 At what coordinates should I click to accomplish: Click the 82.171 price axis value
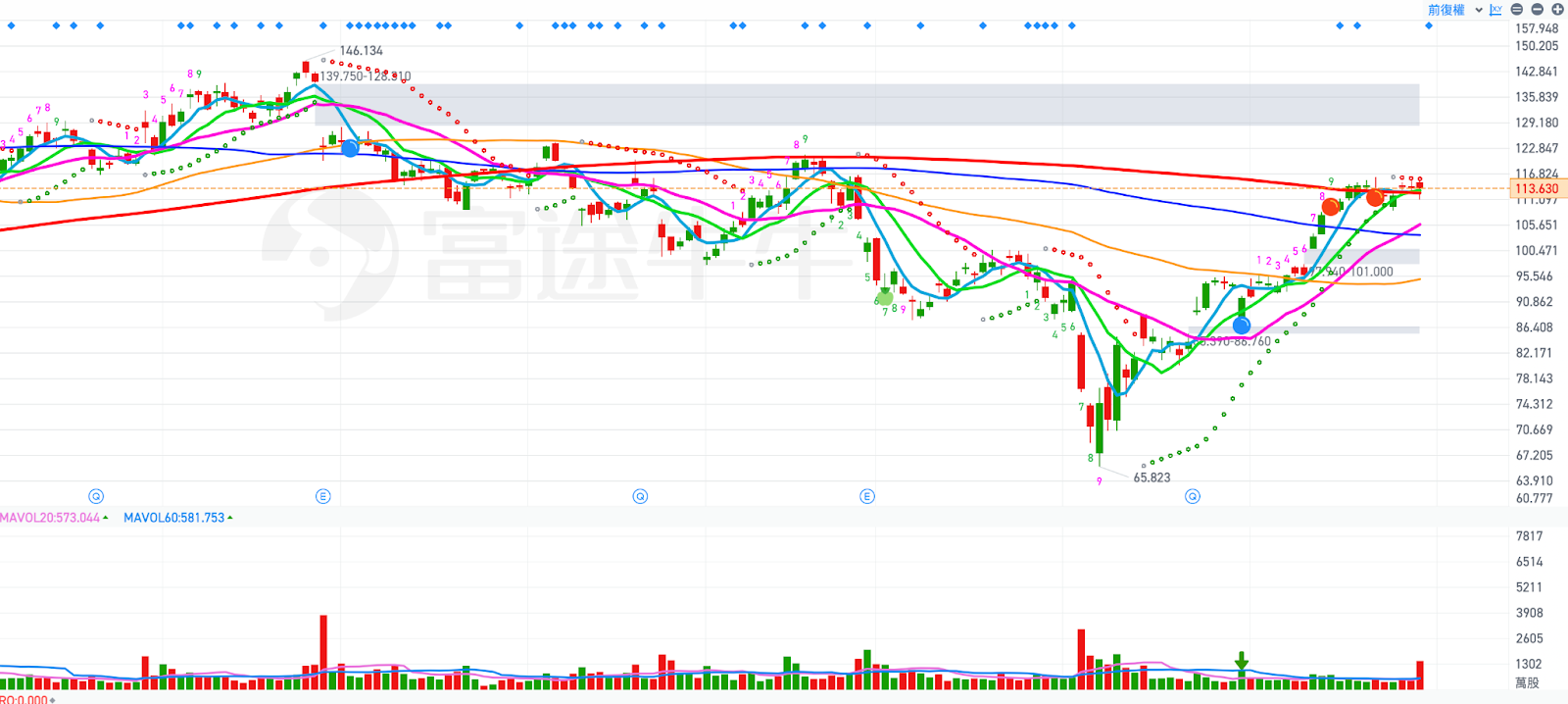(1535, 353)
